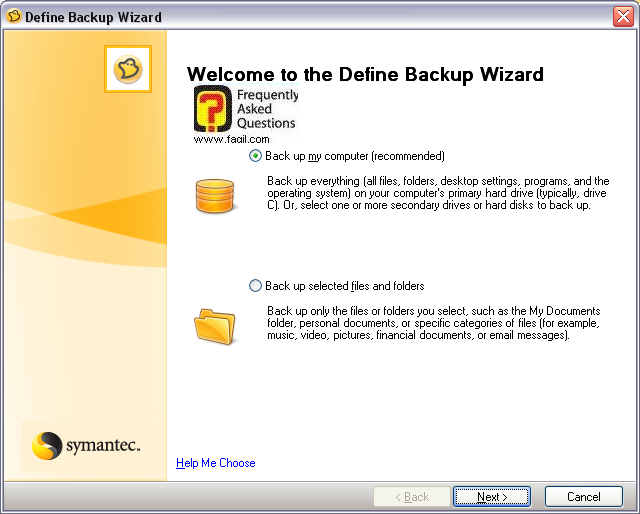This screenshot has height=514, width=640.
Task: Click the orange disk stack drive icon
Action: pyautogui.click(x=214, y=196)
